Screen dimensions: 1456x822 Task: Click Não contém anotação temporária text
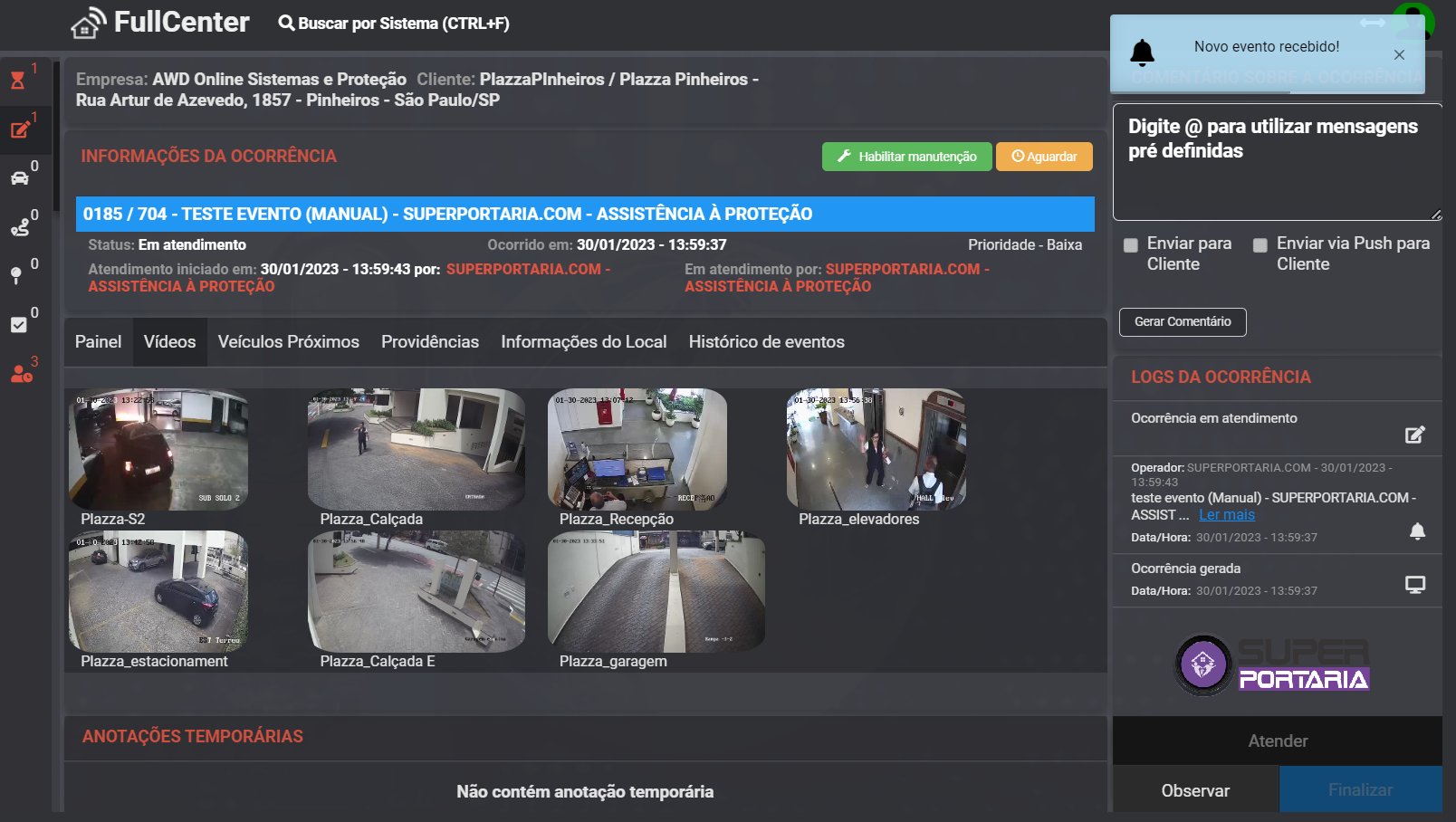(585, 792)
